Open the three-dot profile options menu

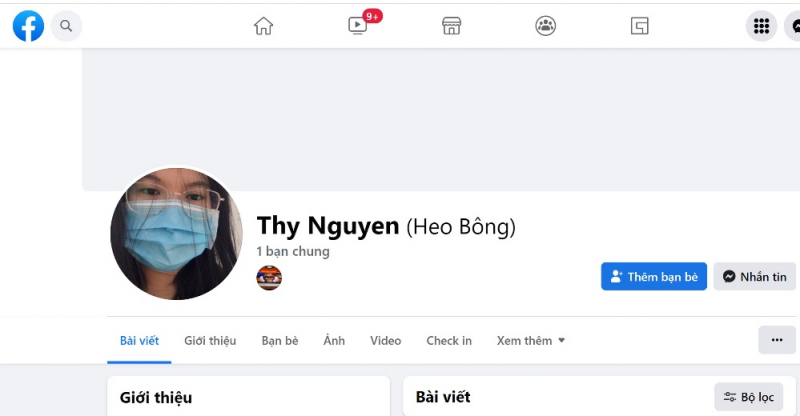[777, 340]
